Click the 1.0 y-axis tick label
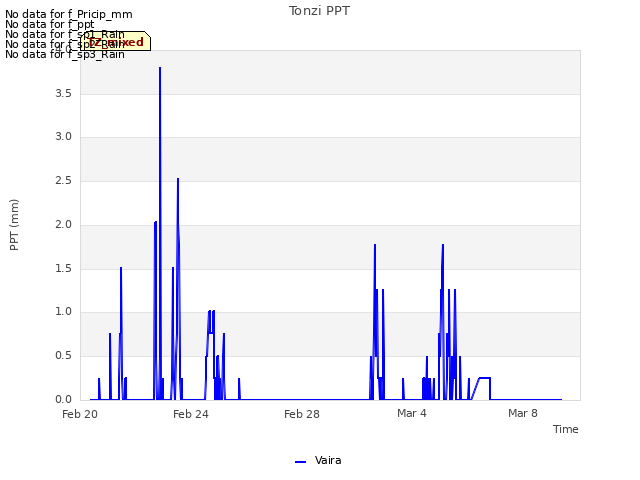Image resolution: width=640 pixels, height=480 pixels. pos(63,312)
